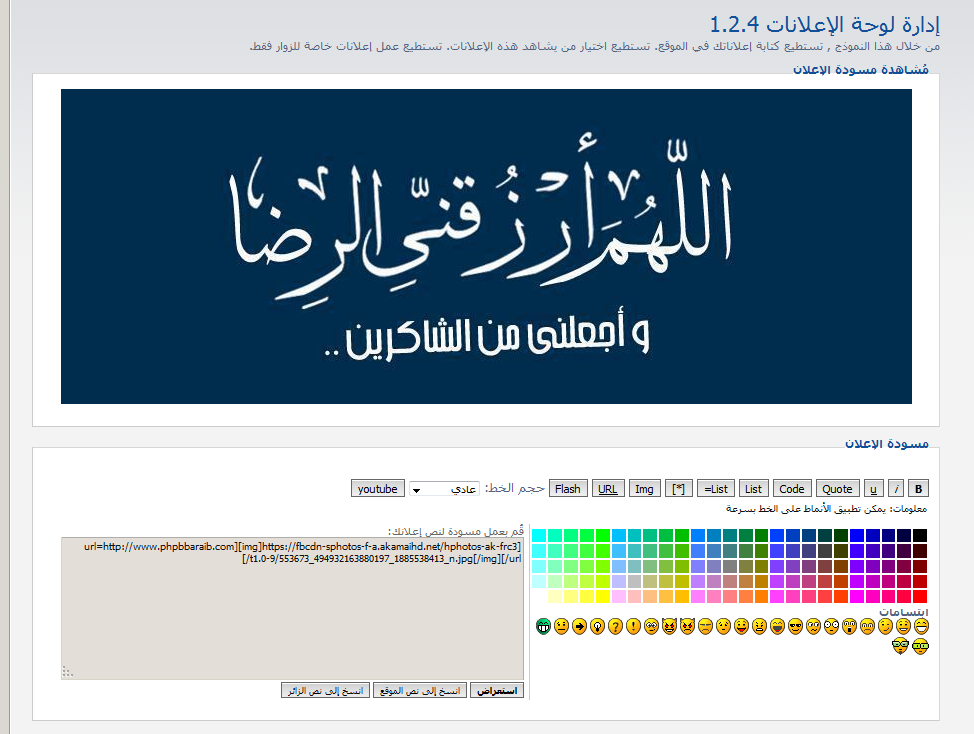Click the Quote BBCode button
The width and height of the screenshot is (974, 734).
837,489
